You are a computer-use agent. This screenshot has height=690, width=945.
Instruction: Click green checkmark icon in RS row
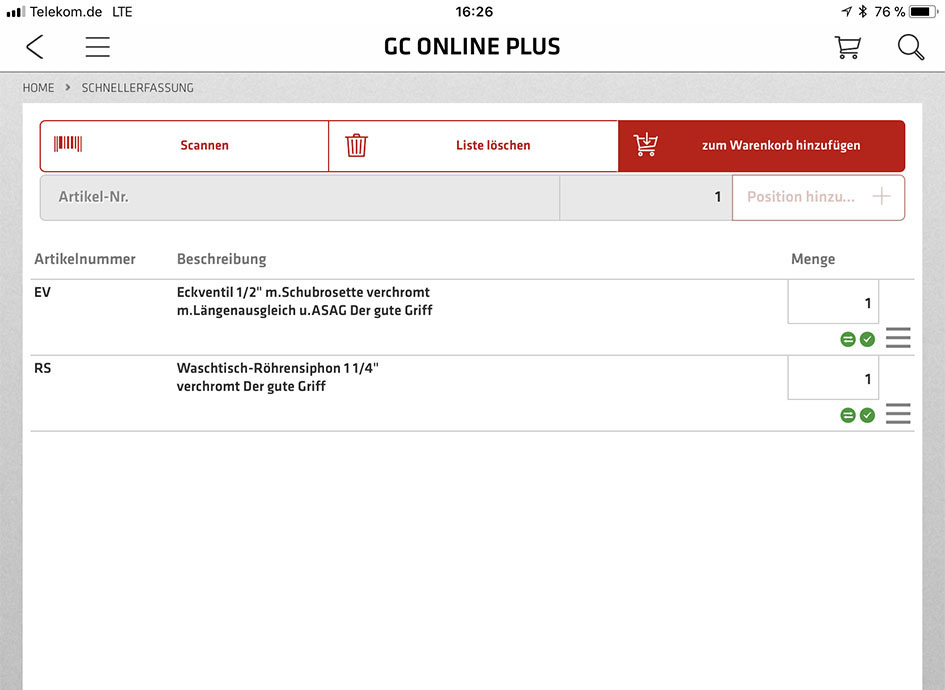tap(867, 416)
